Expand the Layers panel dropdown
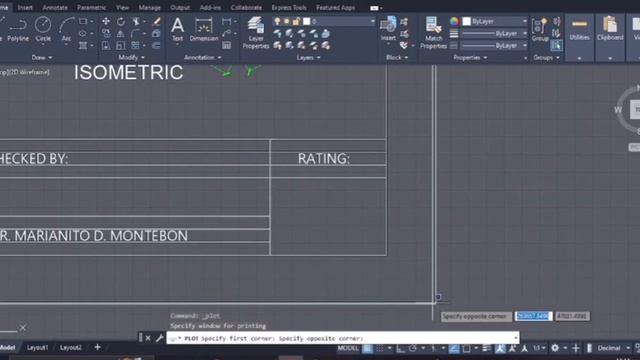The image size is (640, 360). click(308, 58)
